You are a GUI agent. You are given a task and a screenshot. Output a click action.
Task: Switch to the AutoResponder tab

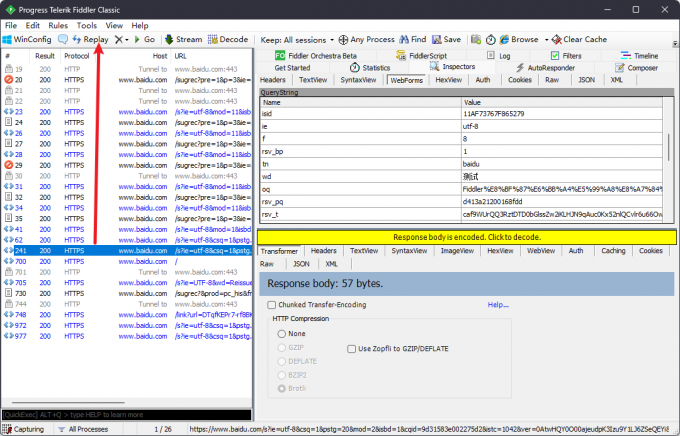point(546,68)
